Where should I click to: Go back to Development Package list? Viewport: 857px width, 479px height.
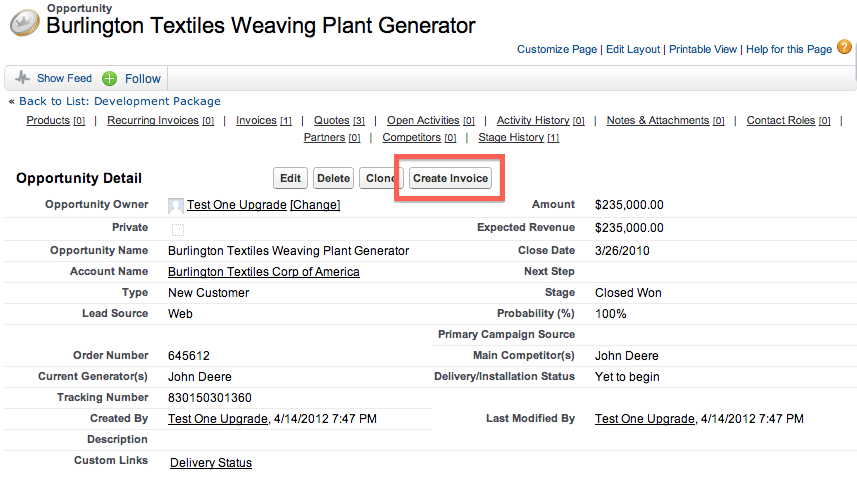tap(120, 101)
